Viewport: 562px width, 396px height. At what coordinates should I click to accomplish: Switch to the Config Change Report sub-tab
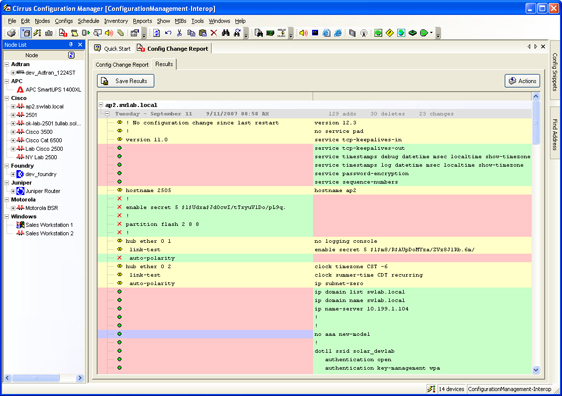pos(122,65)
